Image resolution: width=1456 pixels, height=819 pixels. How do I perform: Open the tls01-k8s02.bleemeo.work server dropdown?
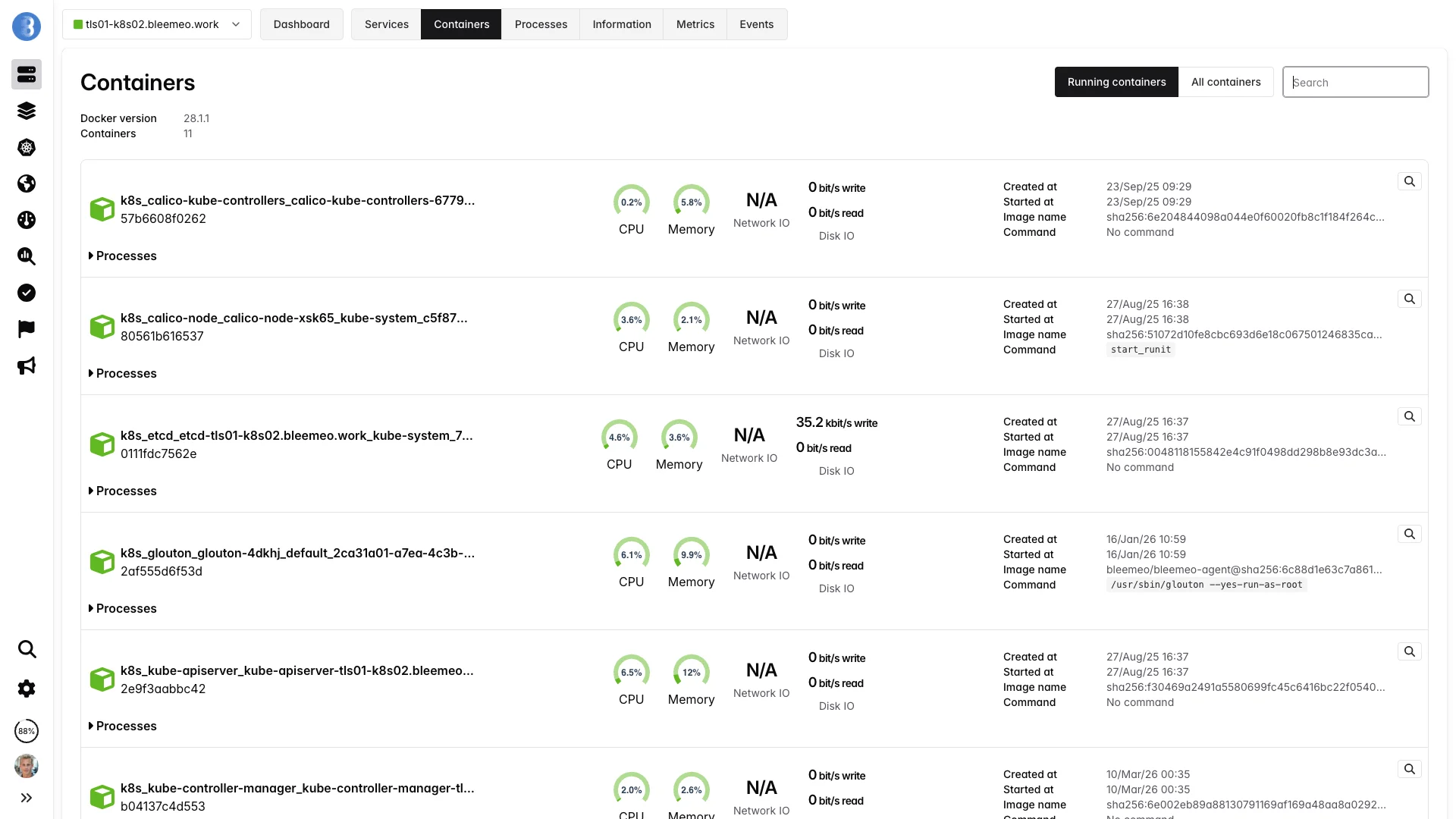point(157,24)
